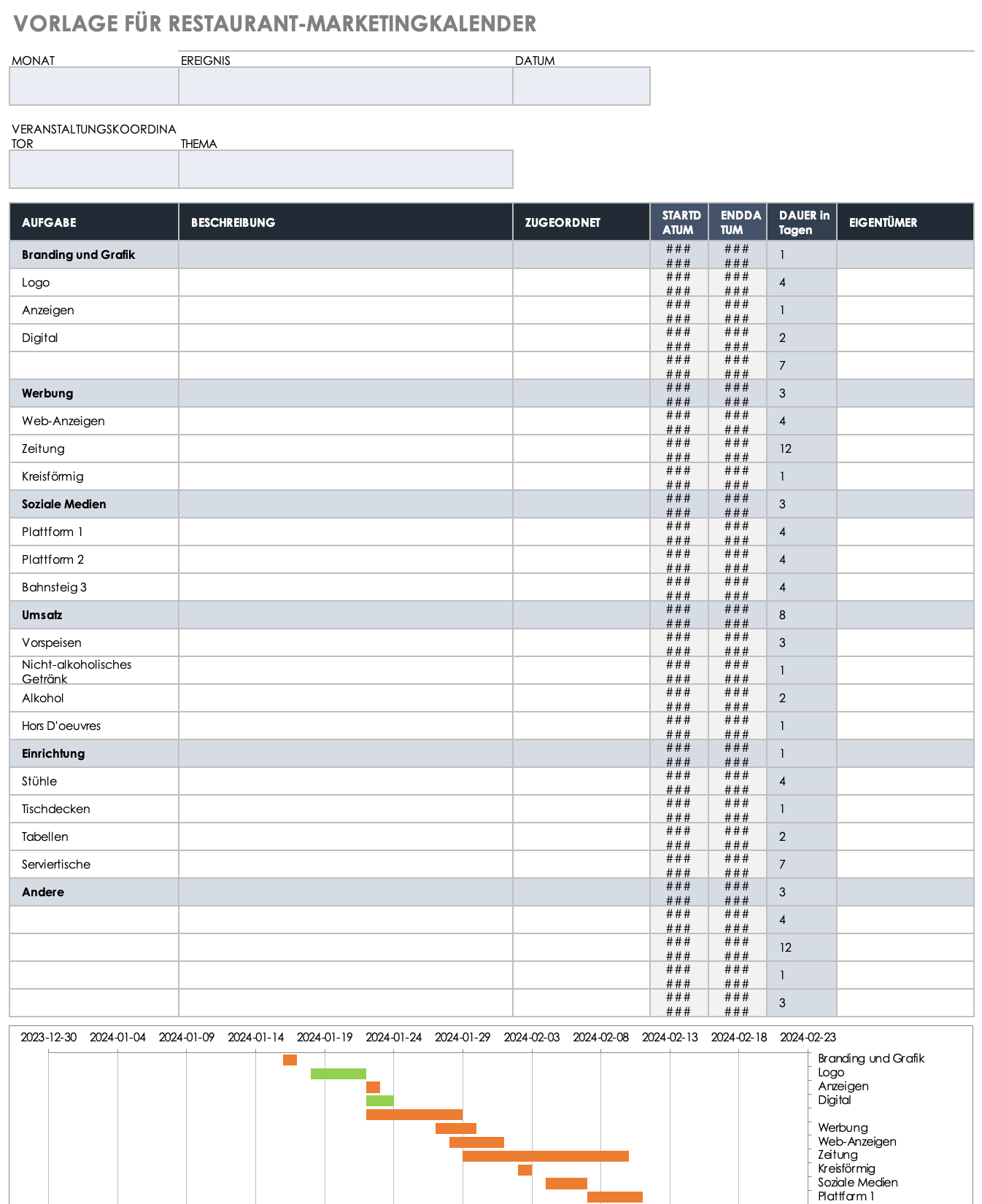
Task: Select the Hors D'oeuvres task cell
Action: (x=94, y=726)
